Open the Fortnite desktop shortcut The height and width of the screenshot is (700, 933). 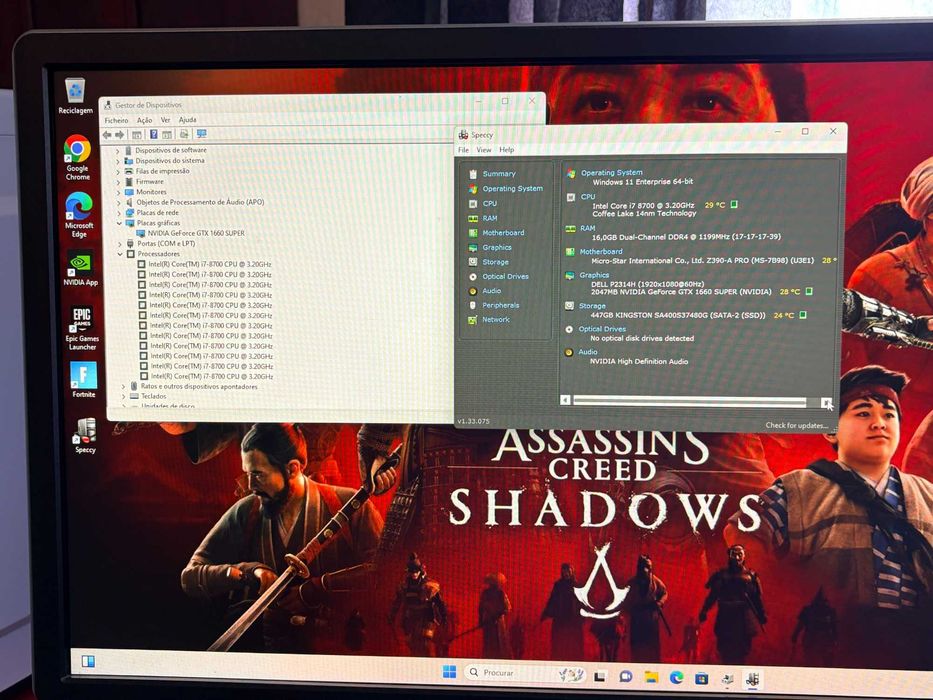(84, 379)
